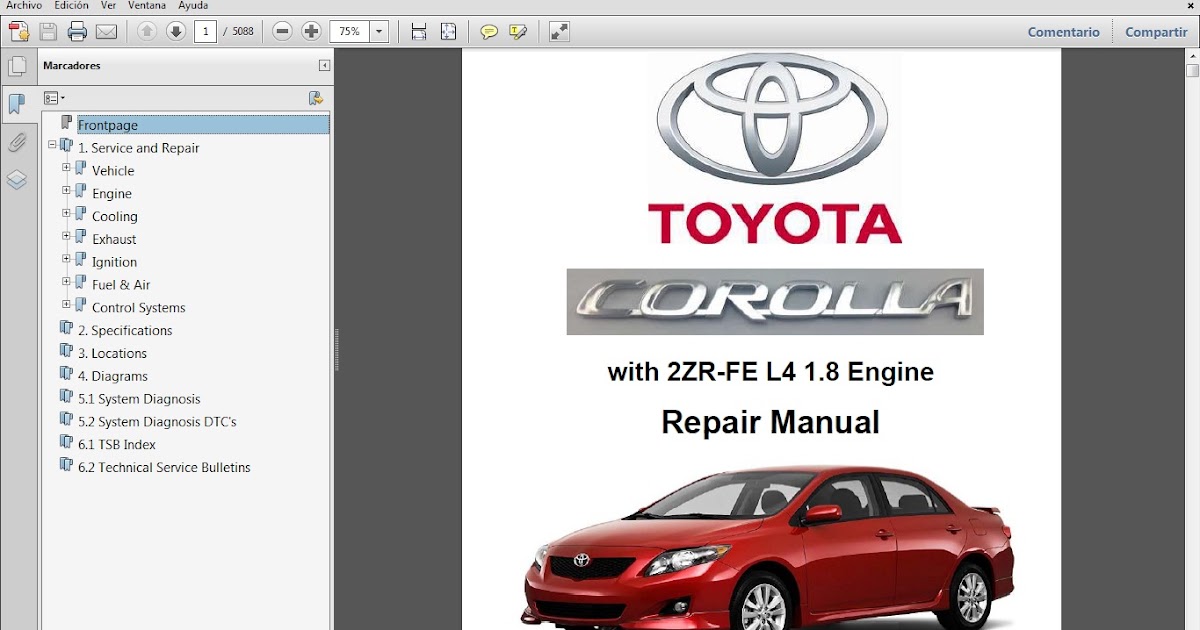Click the zoom out minus button

(282, 31)
